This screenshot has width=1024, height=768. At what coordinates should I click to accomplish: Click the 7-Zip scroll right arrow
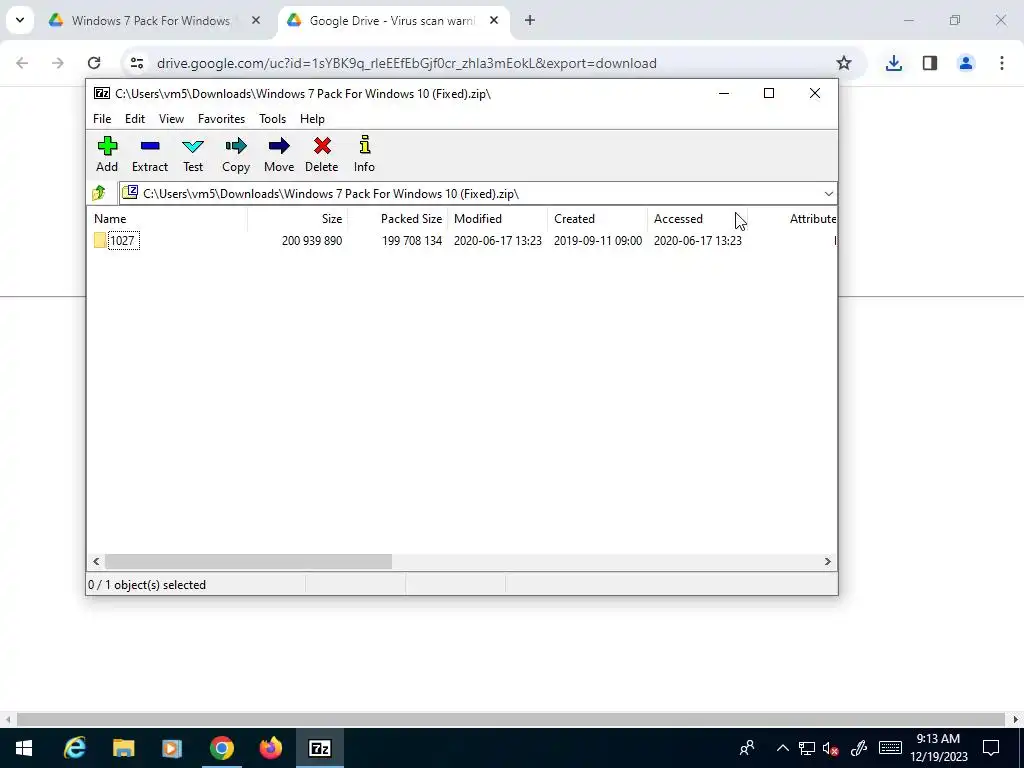(827, 562)
